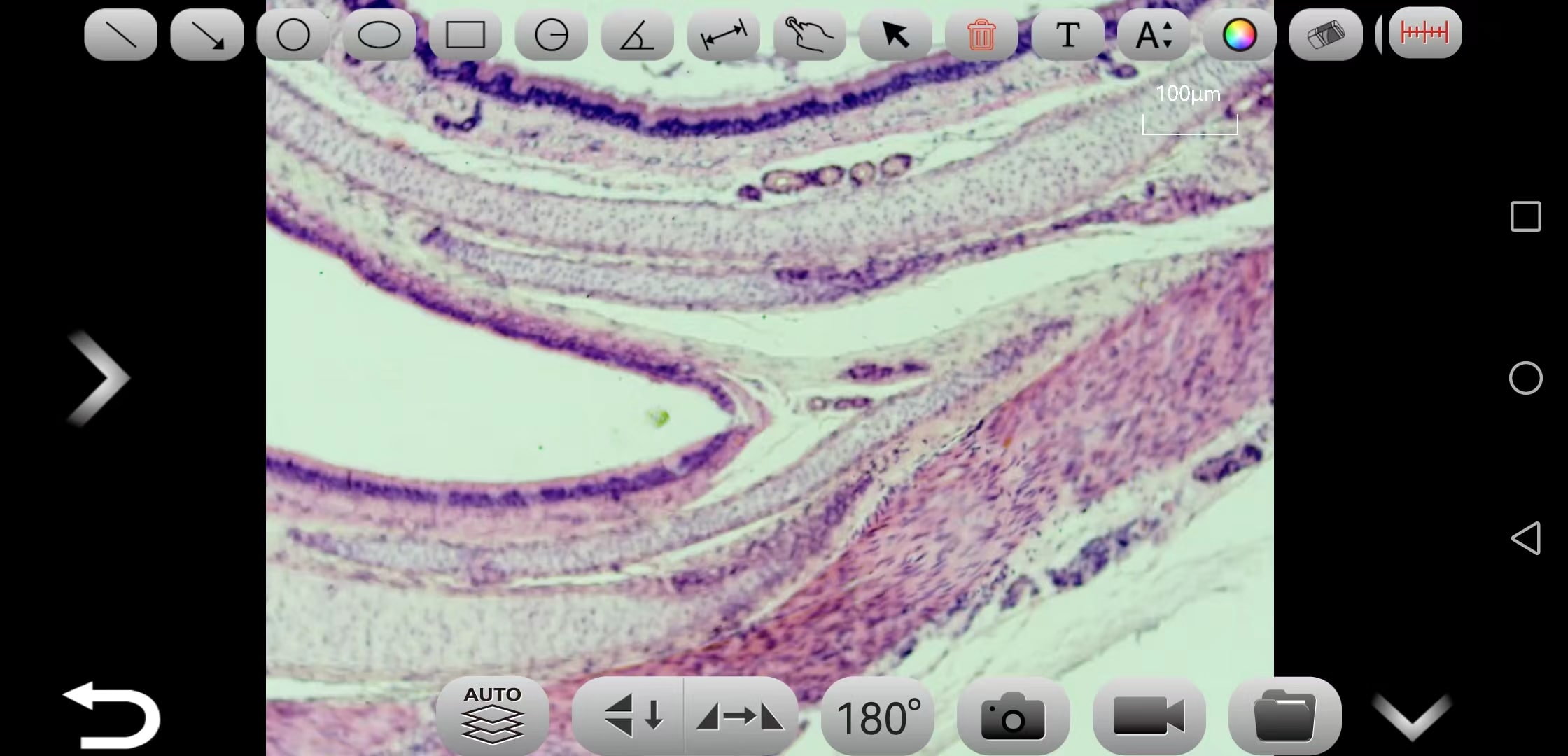Screen dimensions: 1568x756
Task: Select the text annotation tool
Action: click(x=1068, y=34)
